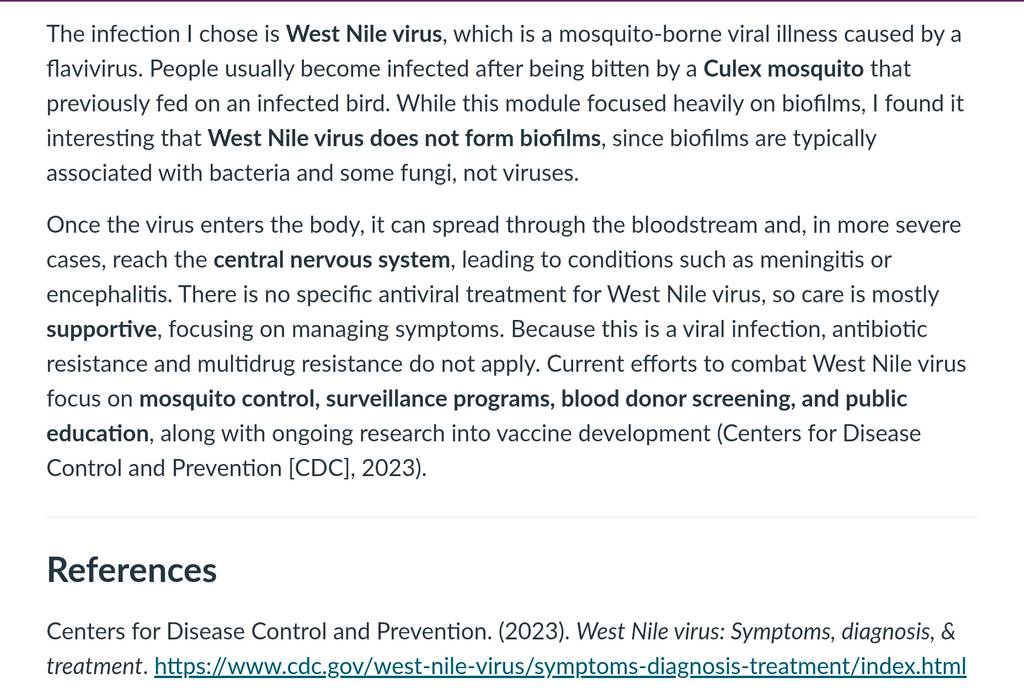Screen dimensions: 1024x690
Task: Click the word "flavivirus" in first paragraph
Action: pyautogui.click(x=91, y=69)
